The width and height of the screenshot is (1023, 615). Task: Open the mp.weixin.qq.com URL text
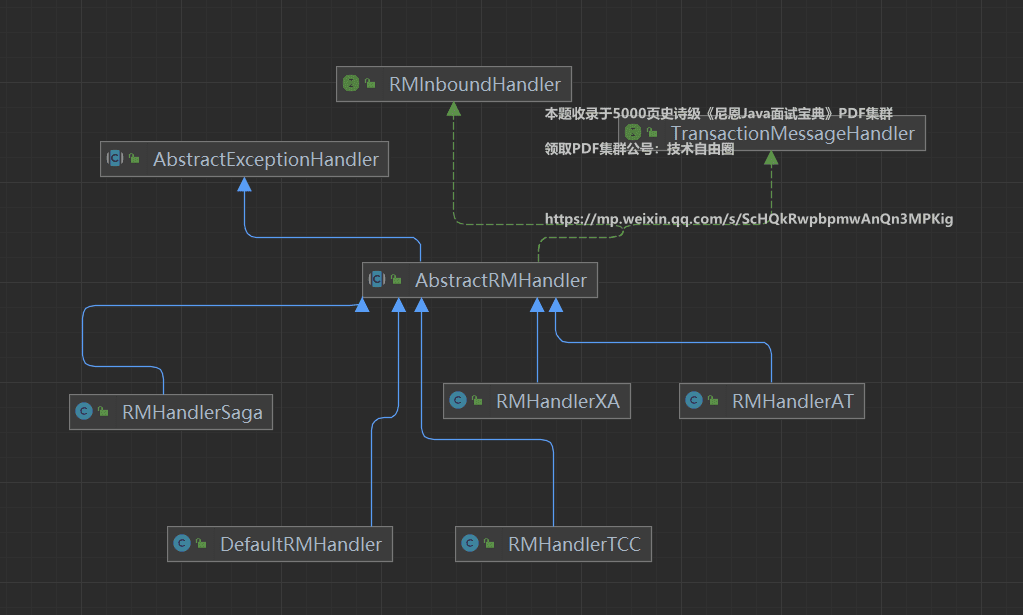point(749,219)
